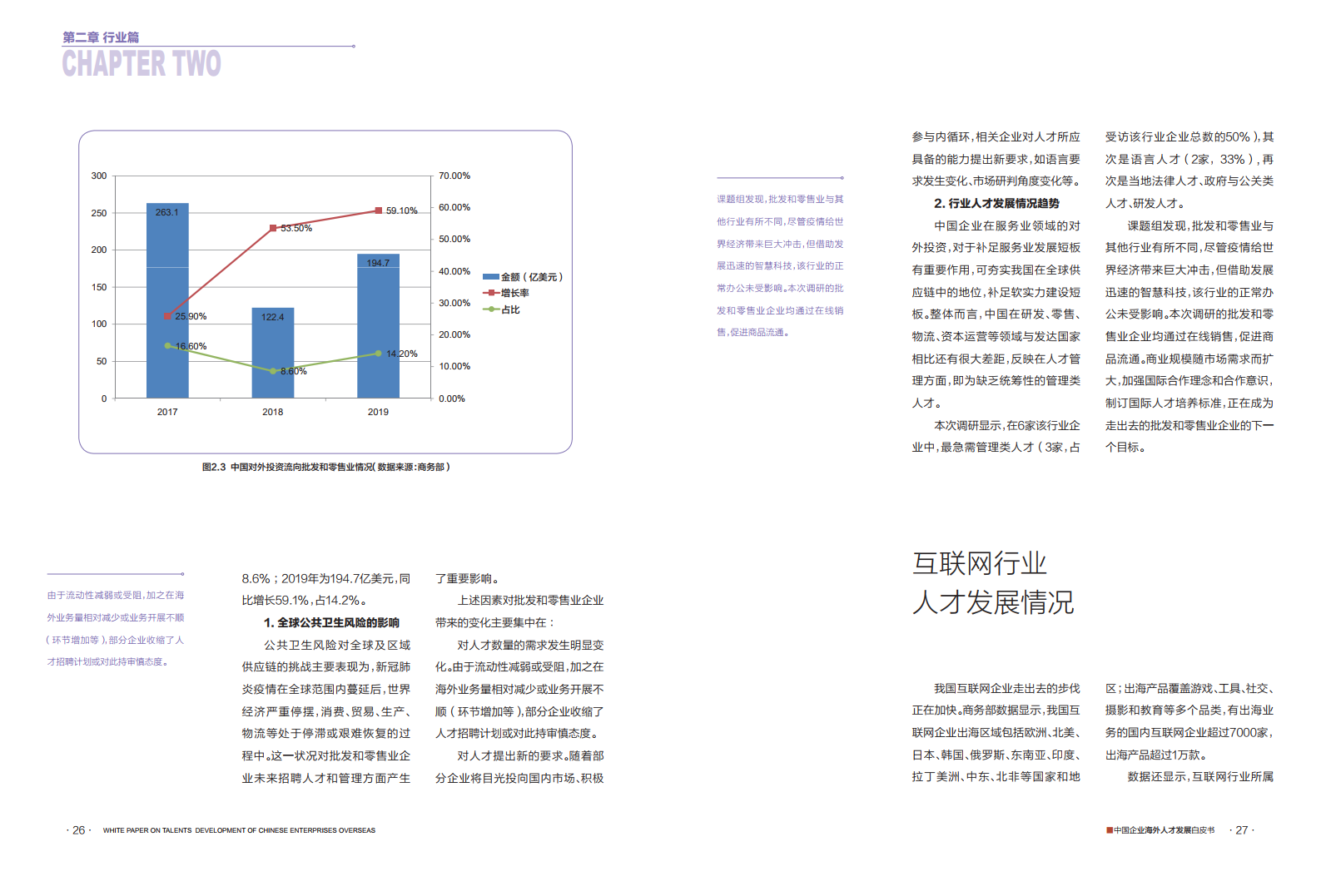Viewport: 1321px width, 896px height.
Task: Click the 增长率 red legend marker
Action: (491, 293)
